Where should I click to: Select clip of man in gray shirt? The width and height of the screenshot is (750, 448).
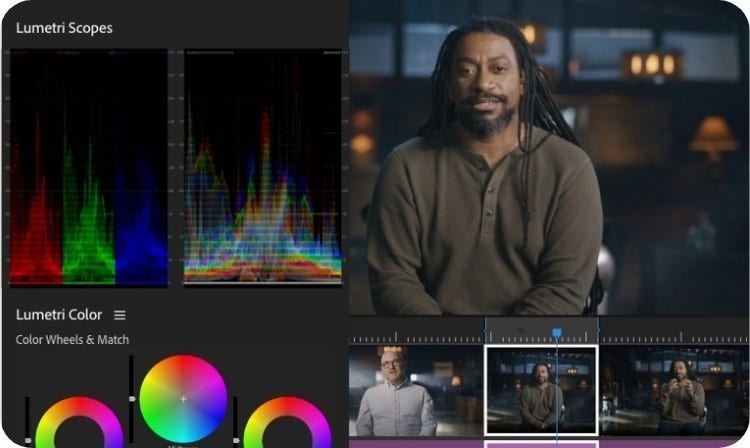416,391
